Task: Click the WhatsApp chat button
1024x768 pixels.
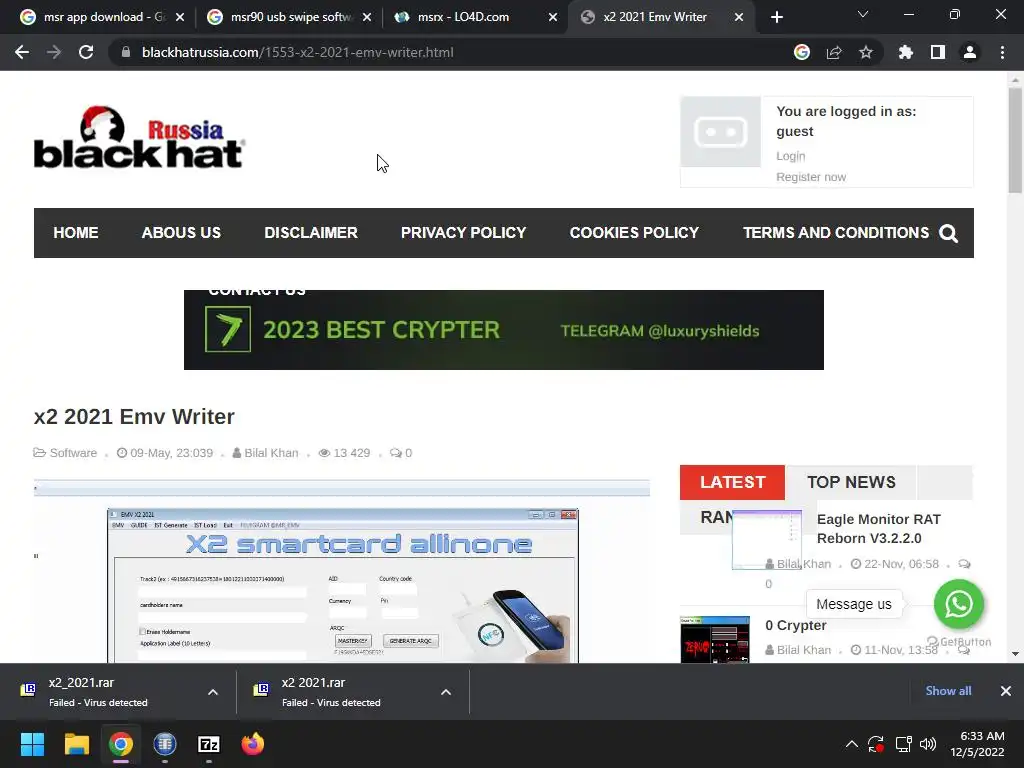Action: click(x=958, y=604)
